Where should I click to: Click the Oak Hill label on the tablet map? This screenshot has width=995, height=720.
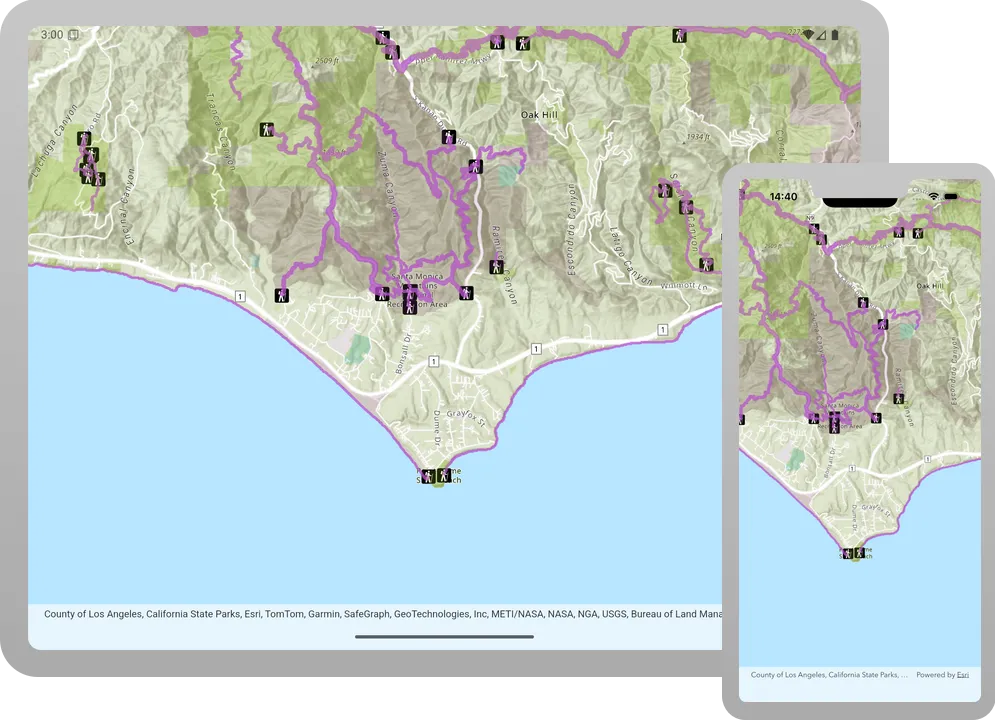(539, 115)
